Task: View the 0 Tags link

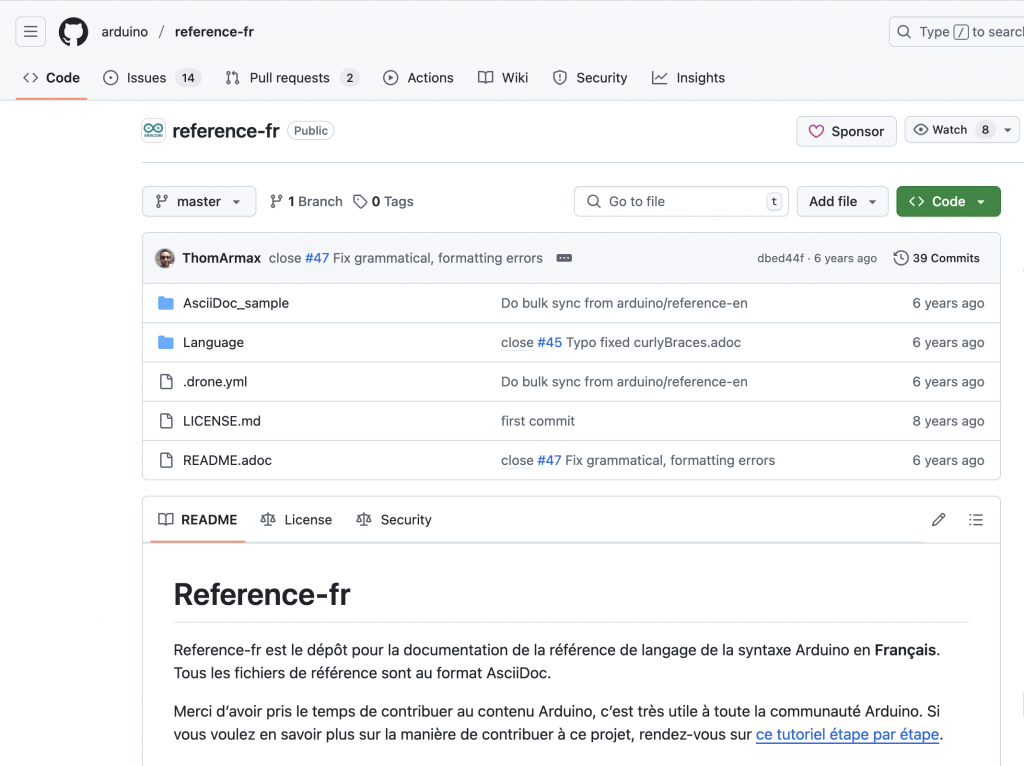Action: (x=383, y=201)
